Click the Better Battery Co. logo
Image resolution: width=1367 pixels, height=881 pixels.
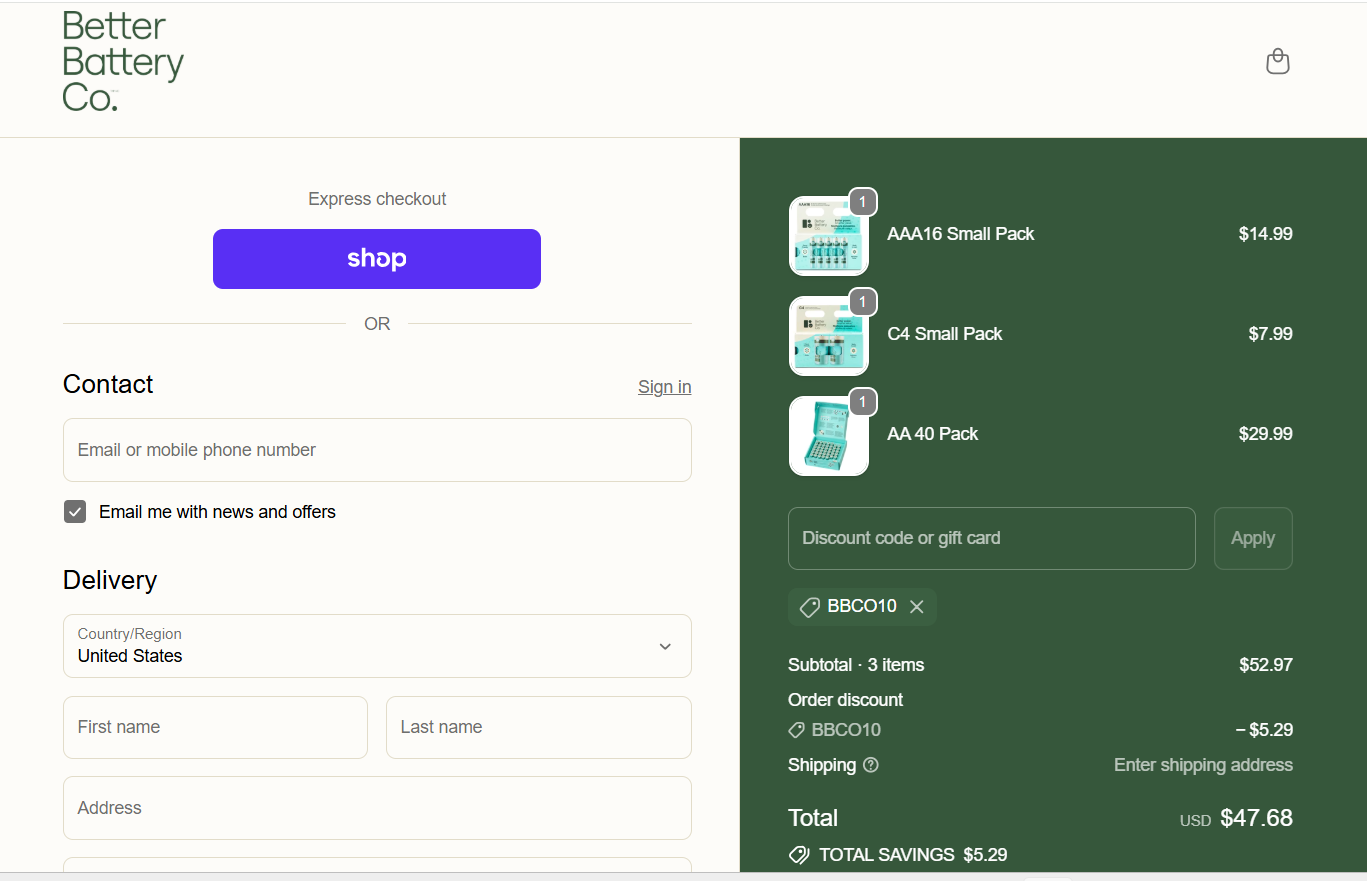tap(123, 61)
